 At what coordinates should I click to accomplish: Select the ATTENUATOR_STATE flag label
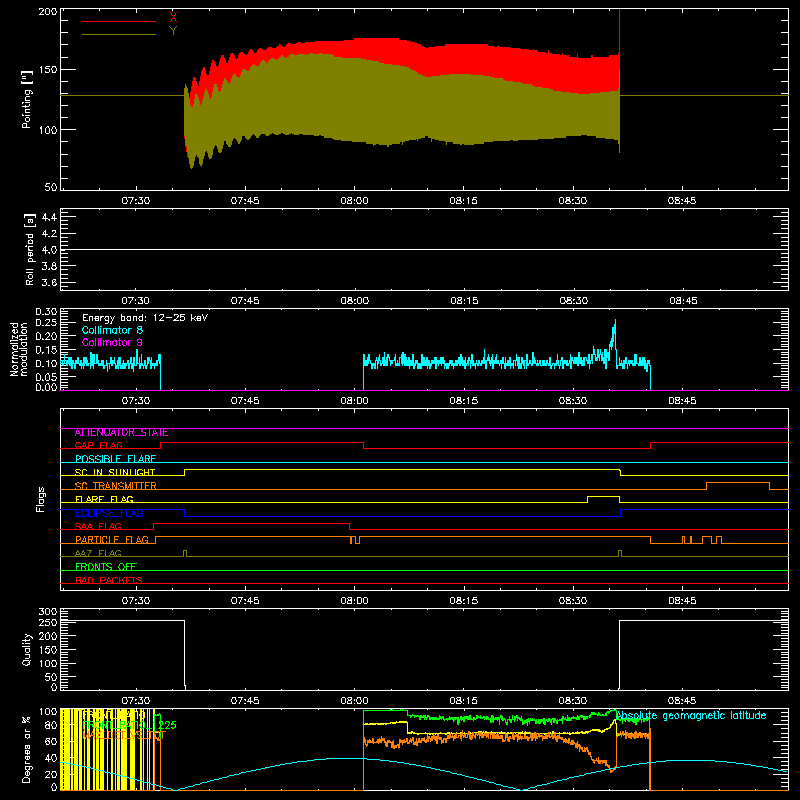click(121, 433)
